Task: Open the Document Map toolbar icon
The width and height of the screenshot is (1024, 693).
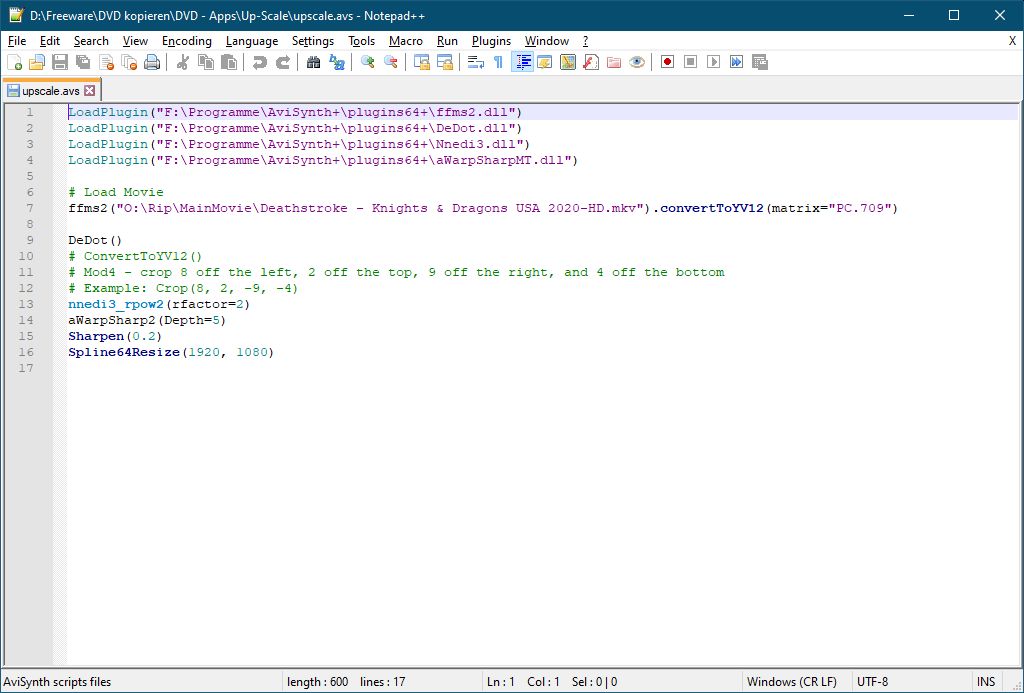Action: pyautogui.click(x=568, y=62)
